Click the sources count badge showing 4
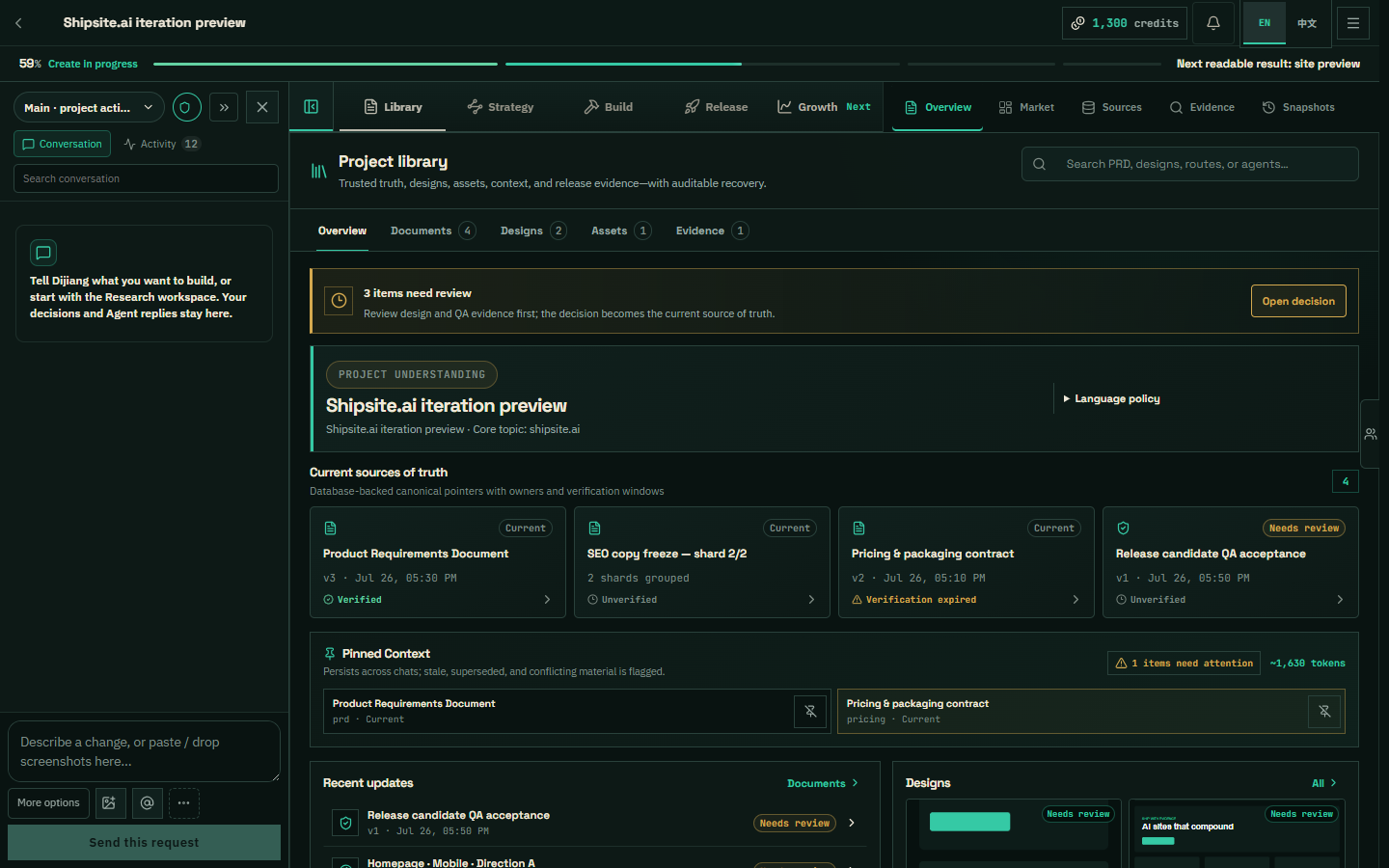Viewport: 1389px width, 868px height. [x=1346, y=481]
